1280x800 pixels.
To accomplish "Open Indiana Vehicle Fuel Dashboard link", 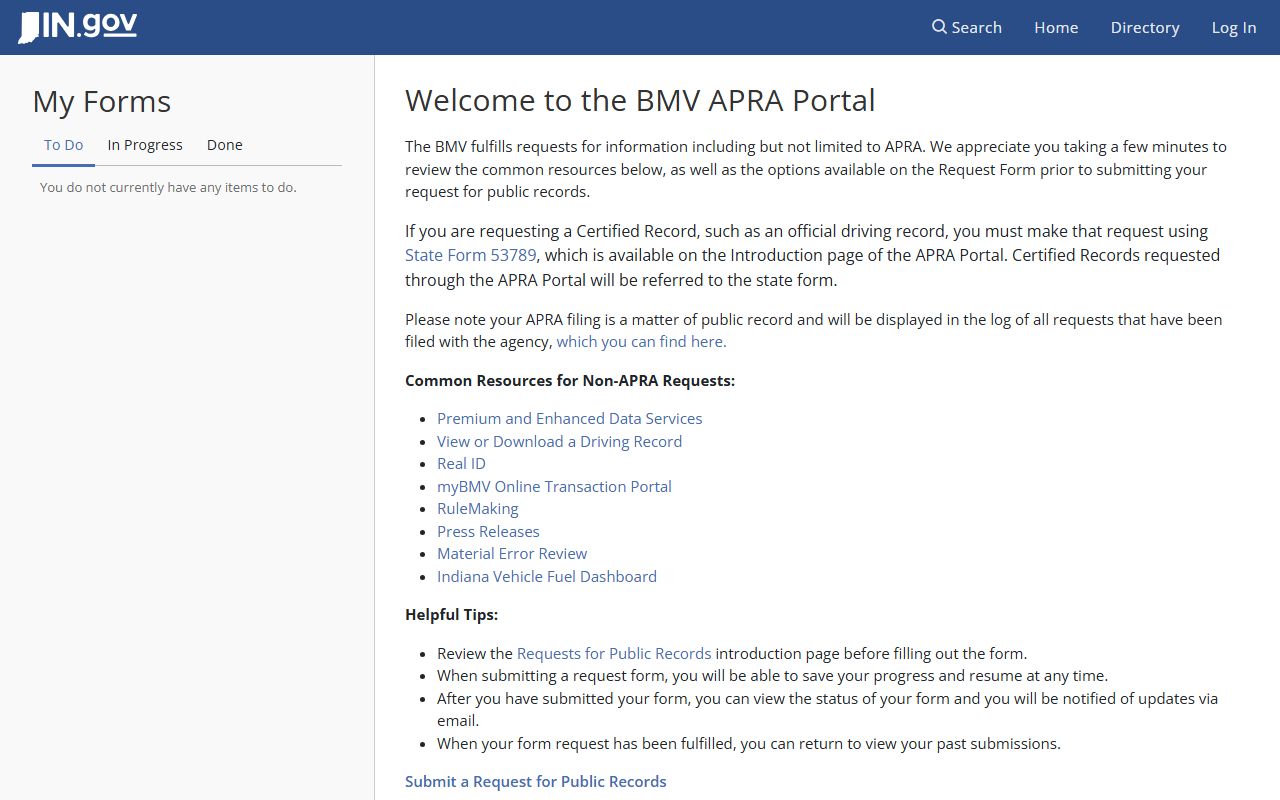I will [547, 576].
